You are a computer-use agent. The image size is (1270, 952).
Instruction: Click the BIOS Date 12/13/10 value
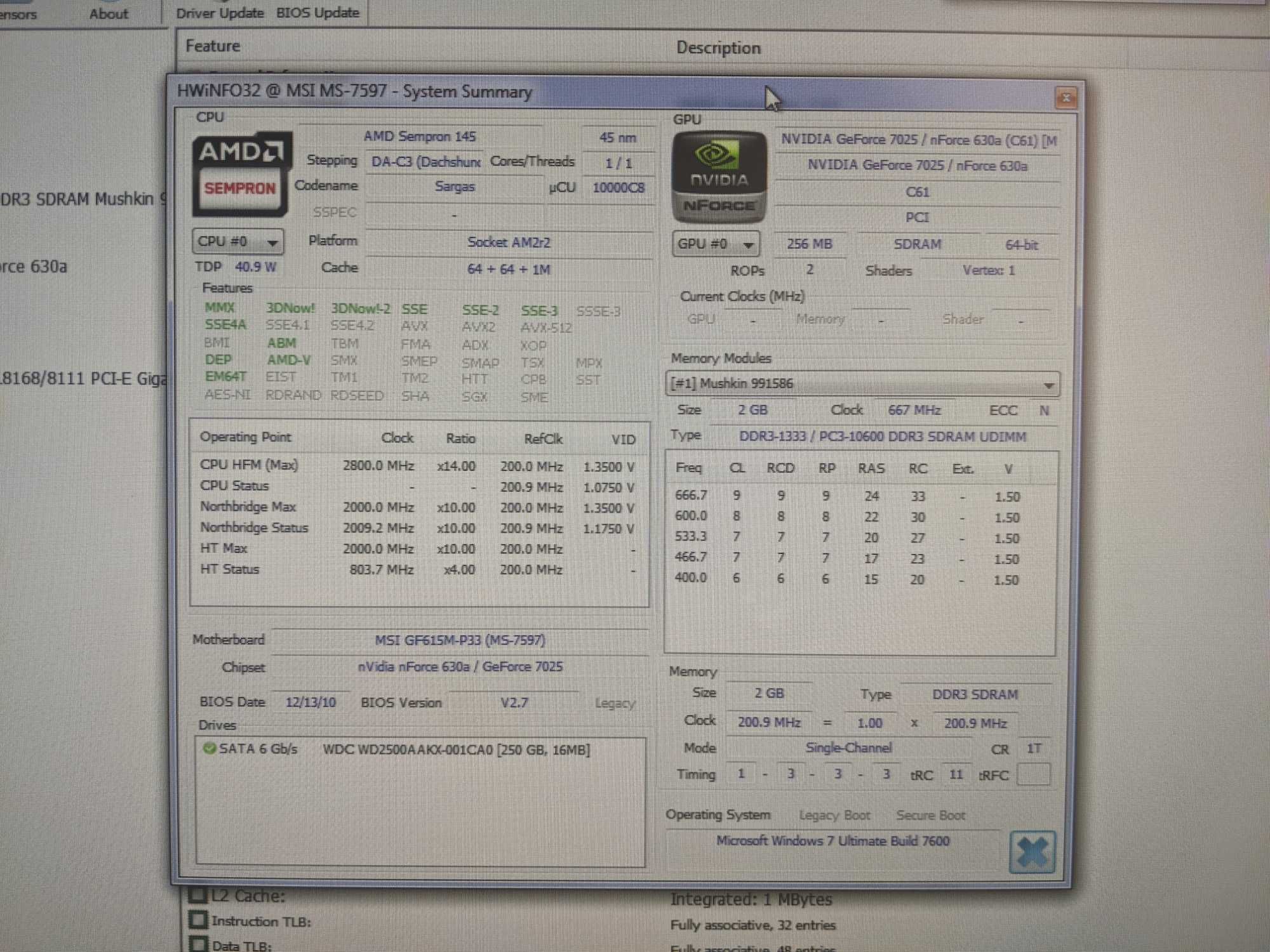coord(311,703)
